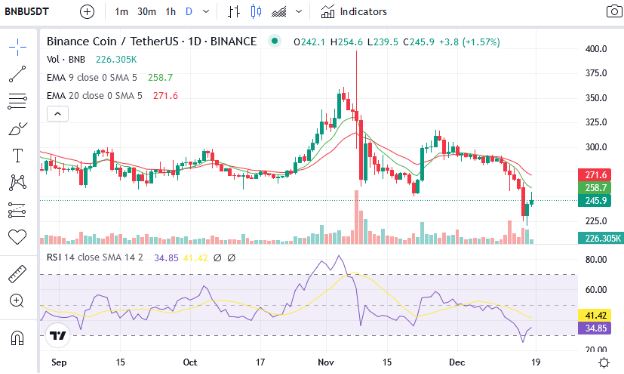Collapse the indicator legend with arrow
The image size is (624, 374).
tap(58, 114)
